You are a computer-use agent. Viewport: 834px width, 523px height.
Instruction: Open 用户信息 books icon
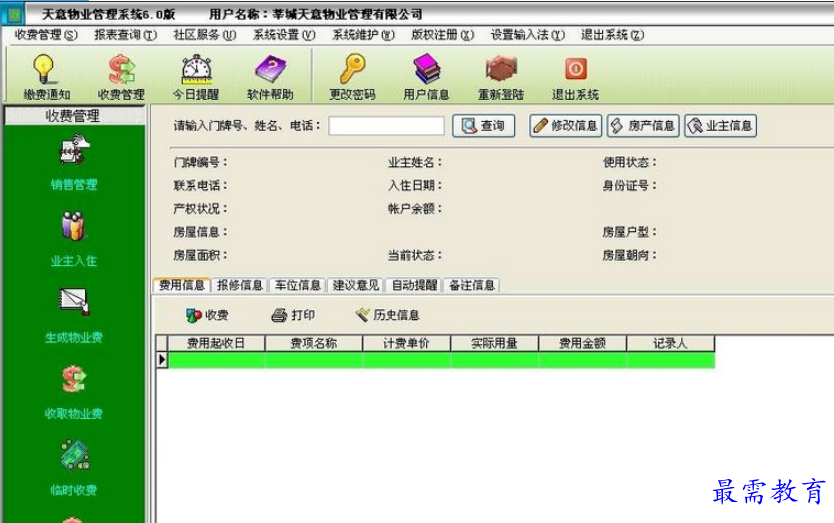[x=427, y=77]
